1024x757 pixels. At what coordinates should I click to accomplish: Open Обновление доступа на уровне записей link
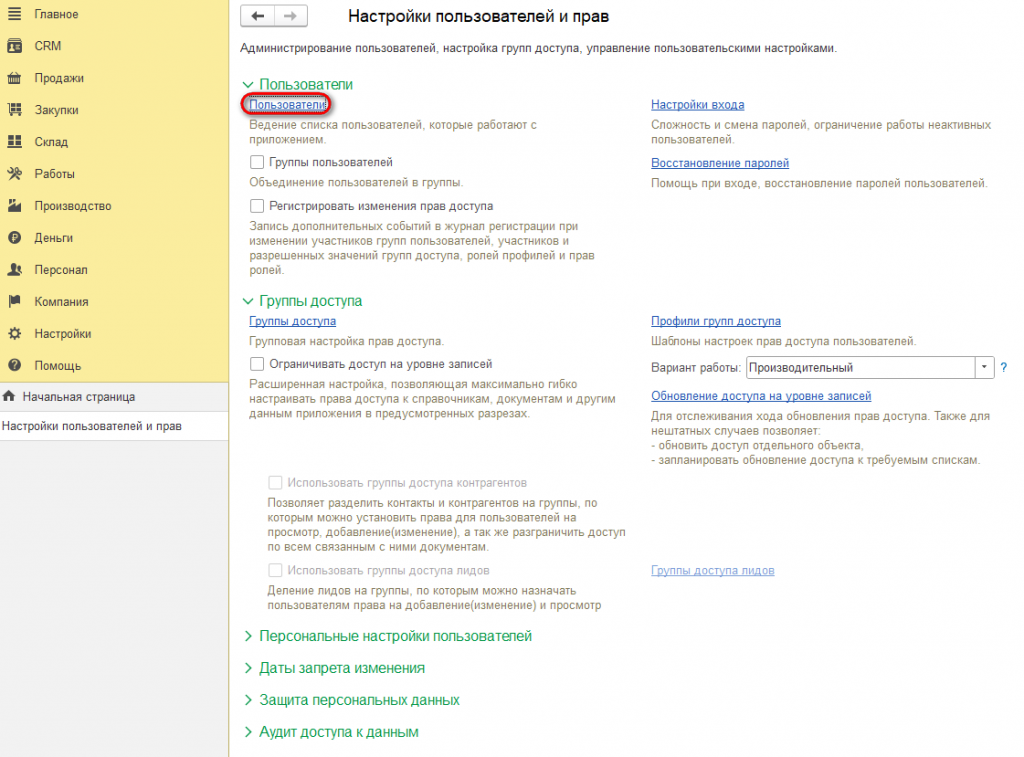761,396
